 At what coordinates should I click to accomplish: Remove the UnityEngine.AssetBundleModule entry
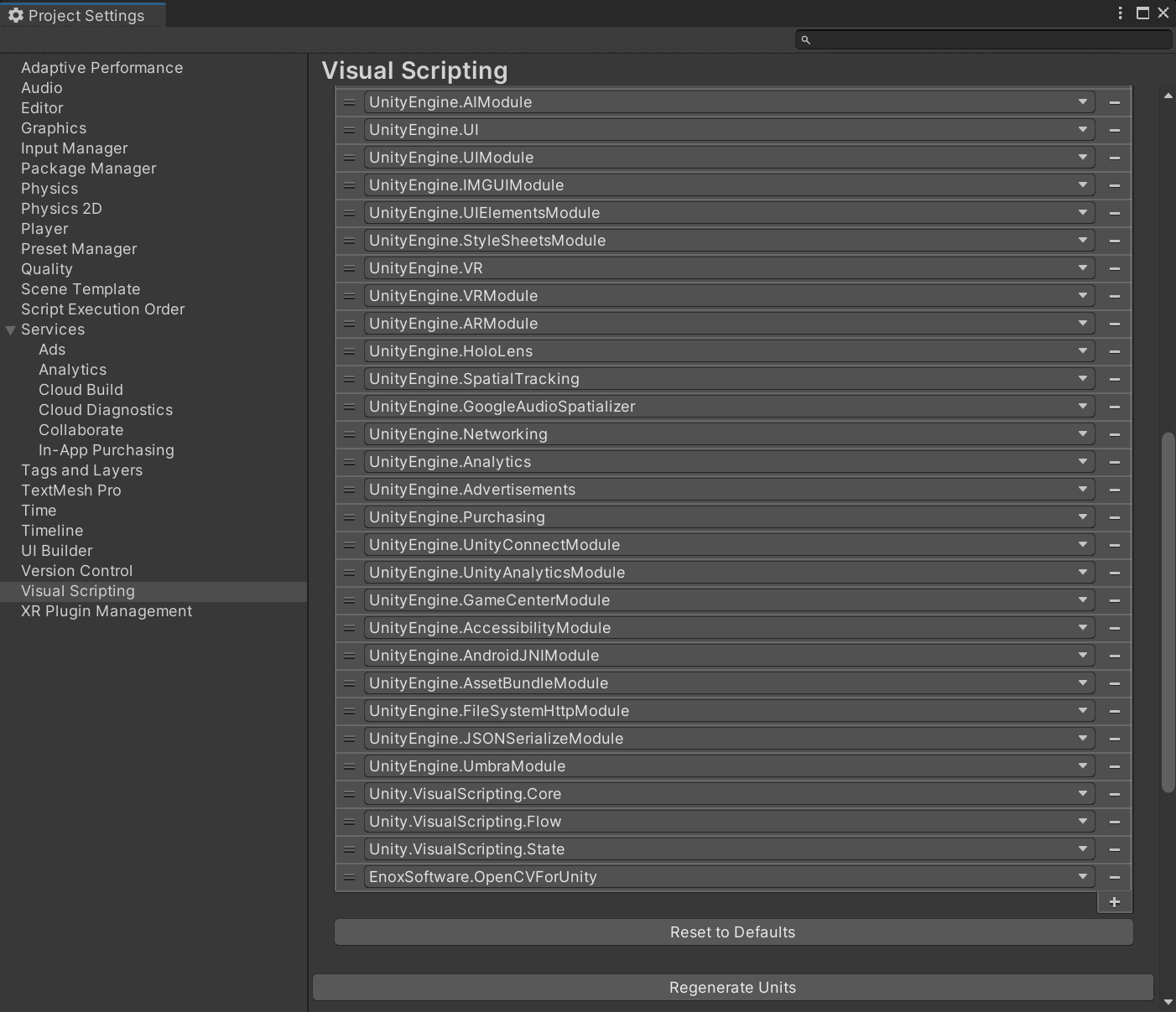tap(1115, 683)
